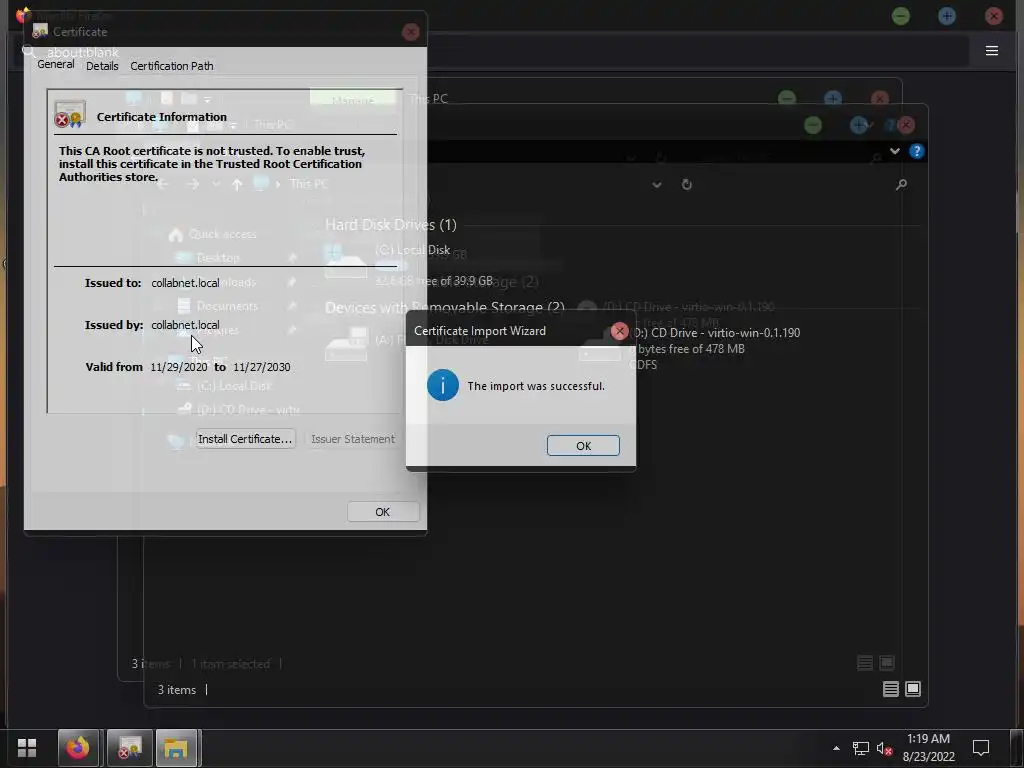Open Firefox from the taskbar
The width and height of the screenshot is (1024, 768).
78,748
